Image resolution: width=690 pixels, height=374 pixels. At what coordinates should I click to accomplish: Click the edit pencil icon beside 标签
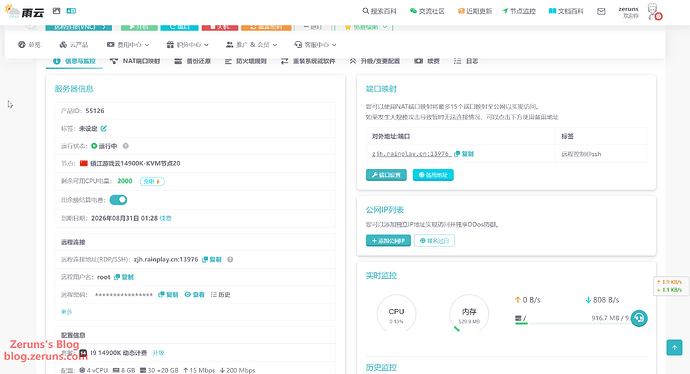pos(104,128)
